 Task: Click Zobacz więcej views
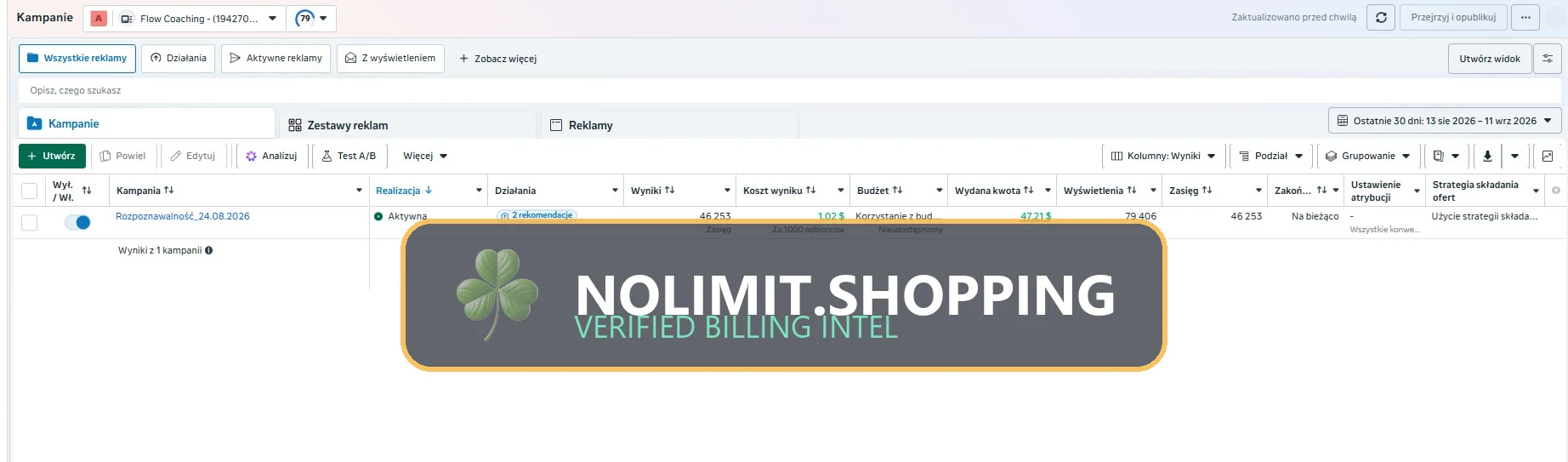[x=498, y=59]
